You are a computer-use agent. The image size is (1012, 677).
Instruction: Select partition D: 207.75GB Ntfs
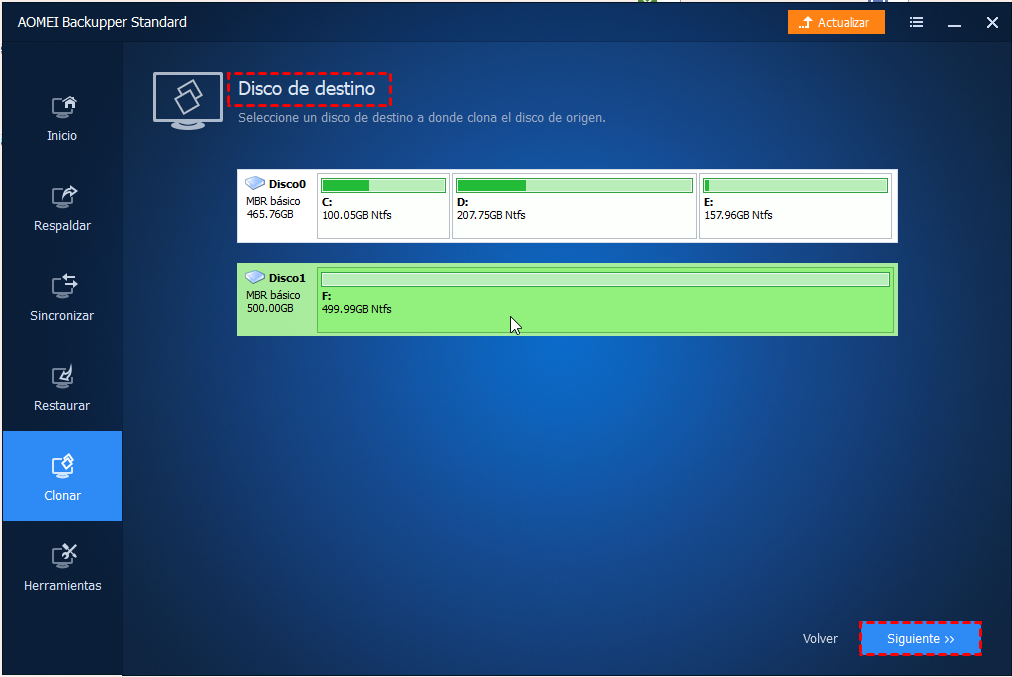[x=574, y=207]
